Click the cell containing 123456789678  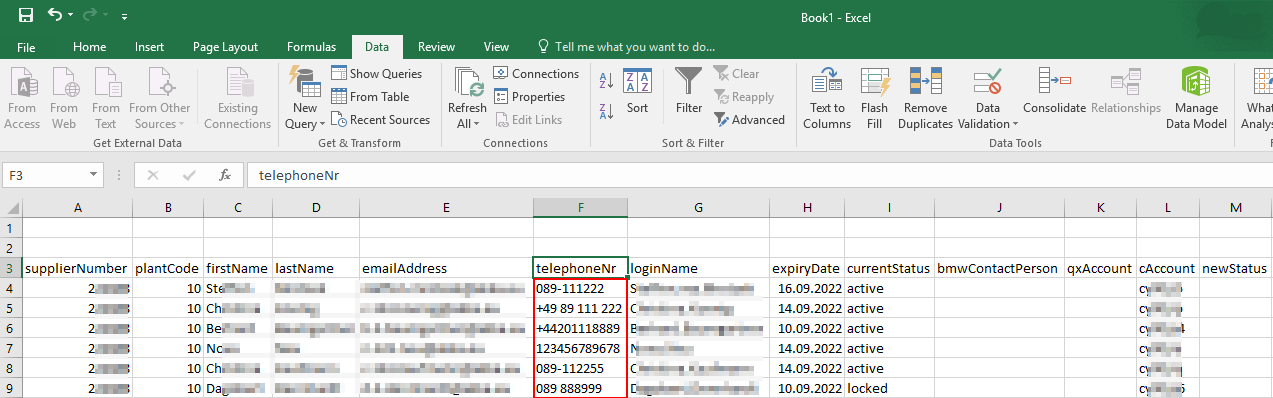[x=580, y=348]
